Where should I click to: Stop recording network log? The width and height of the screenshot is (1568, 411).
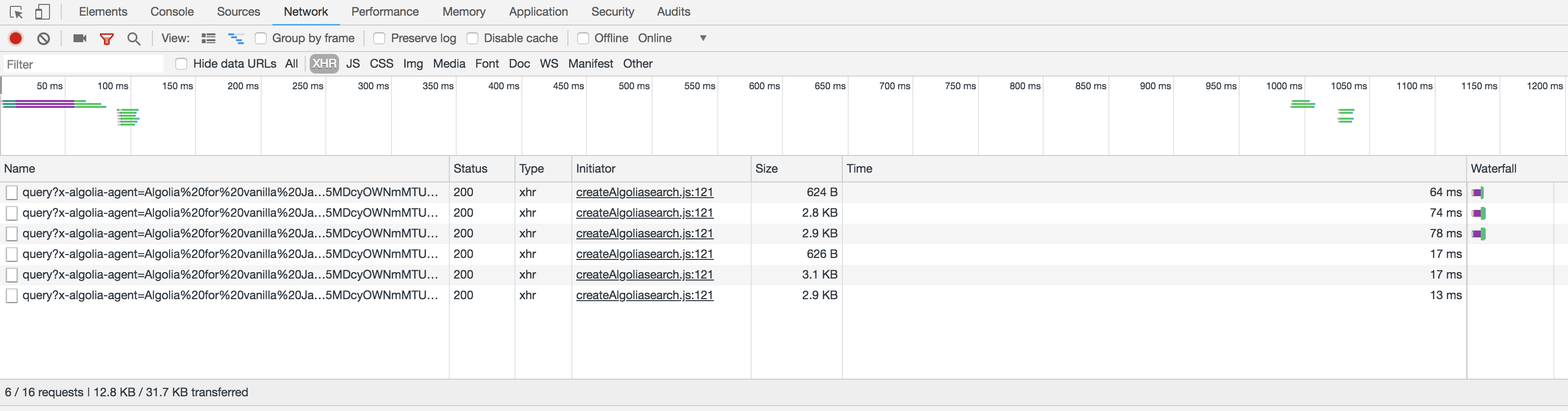(x=16, y=38)
